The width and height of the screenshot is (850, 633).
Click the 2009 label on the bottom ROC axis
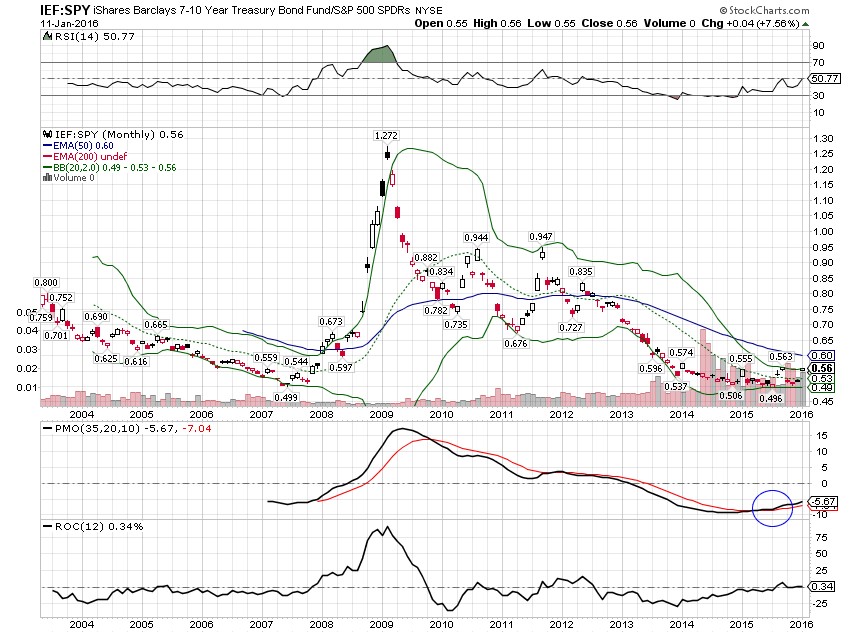pos(381,624)
